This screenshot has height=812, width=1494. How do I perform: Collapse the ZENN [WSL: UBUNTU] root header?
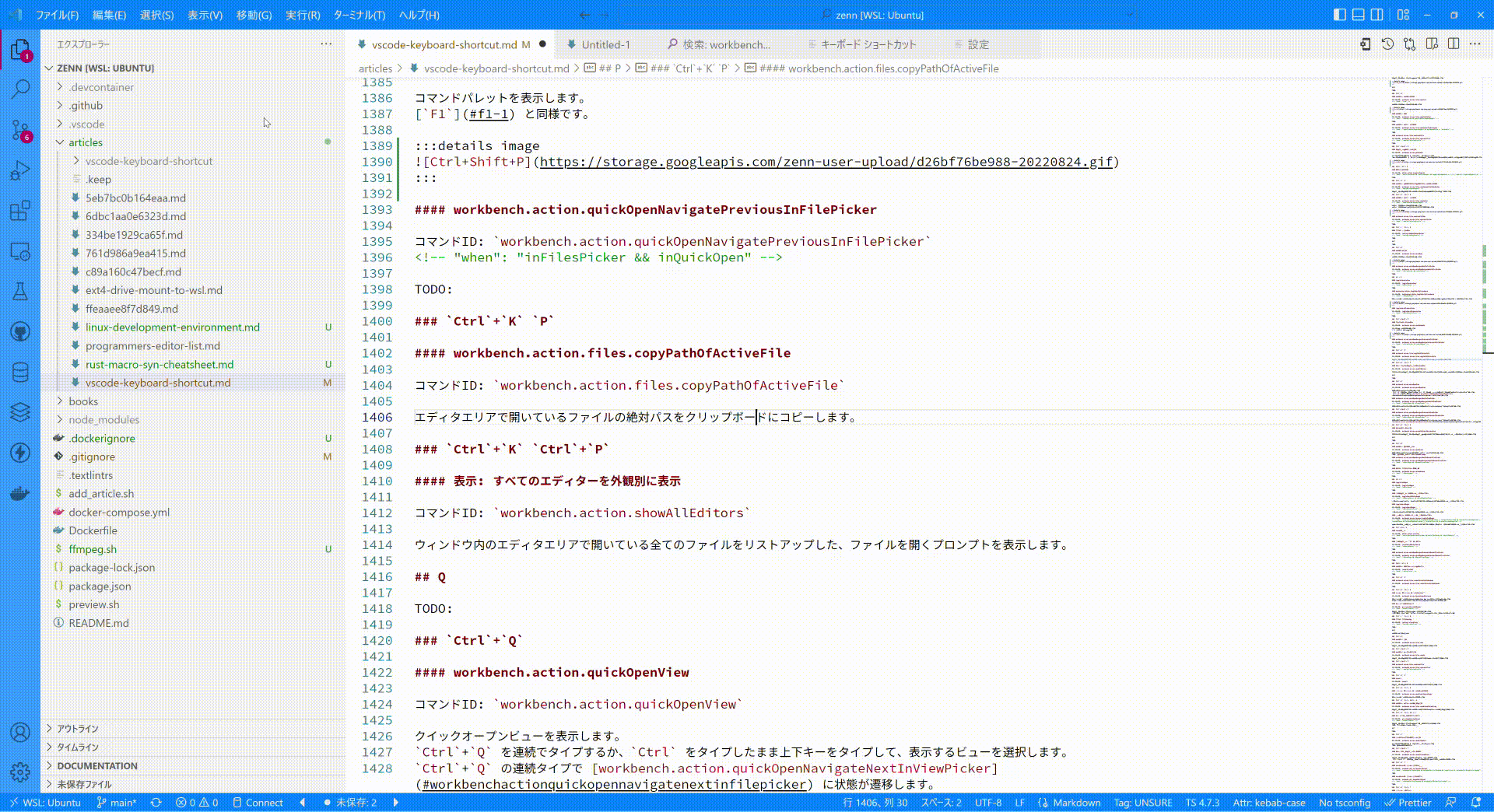click(193, 68)
